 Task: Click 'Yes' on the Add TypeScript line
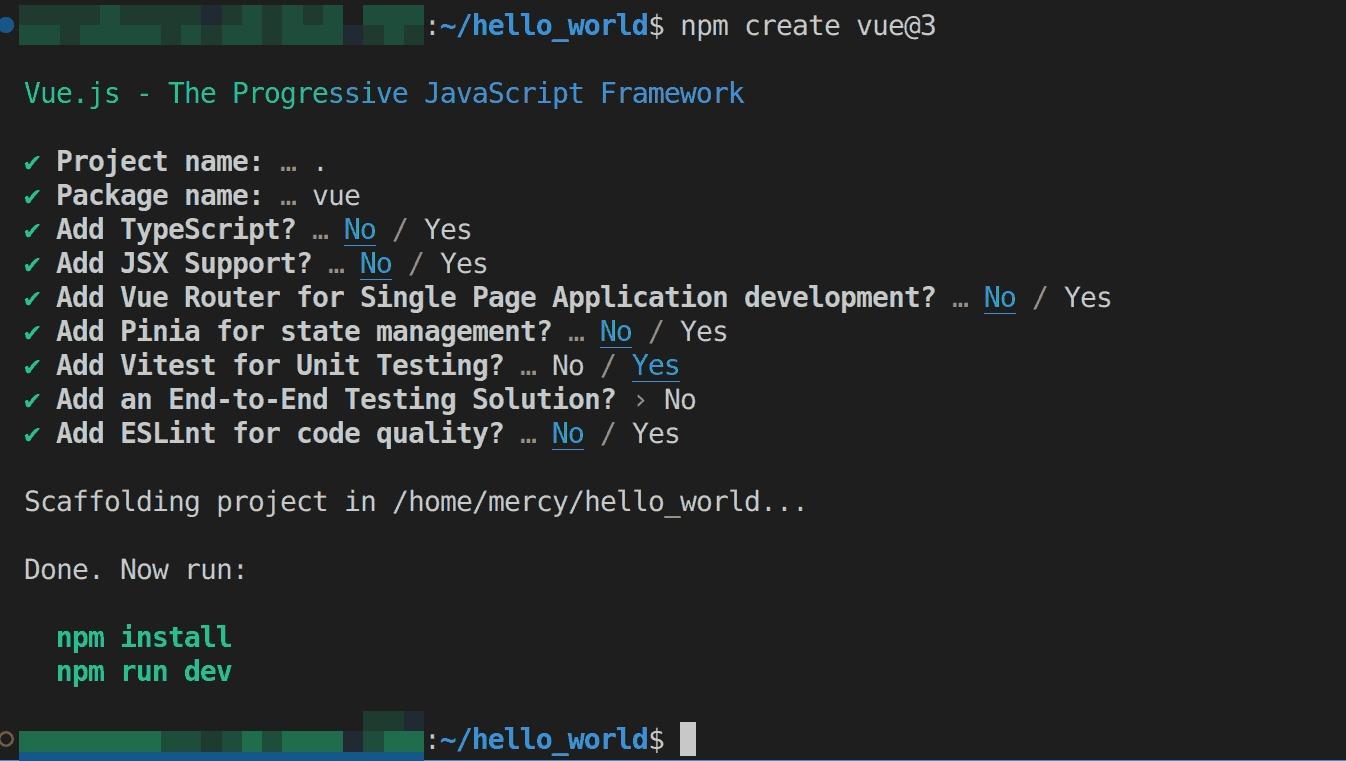(447, 230)
